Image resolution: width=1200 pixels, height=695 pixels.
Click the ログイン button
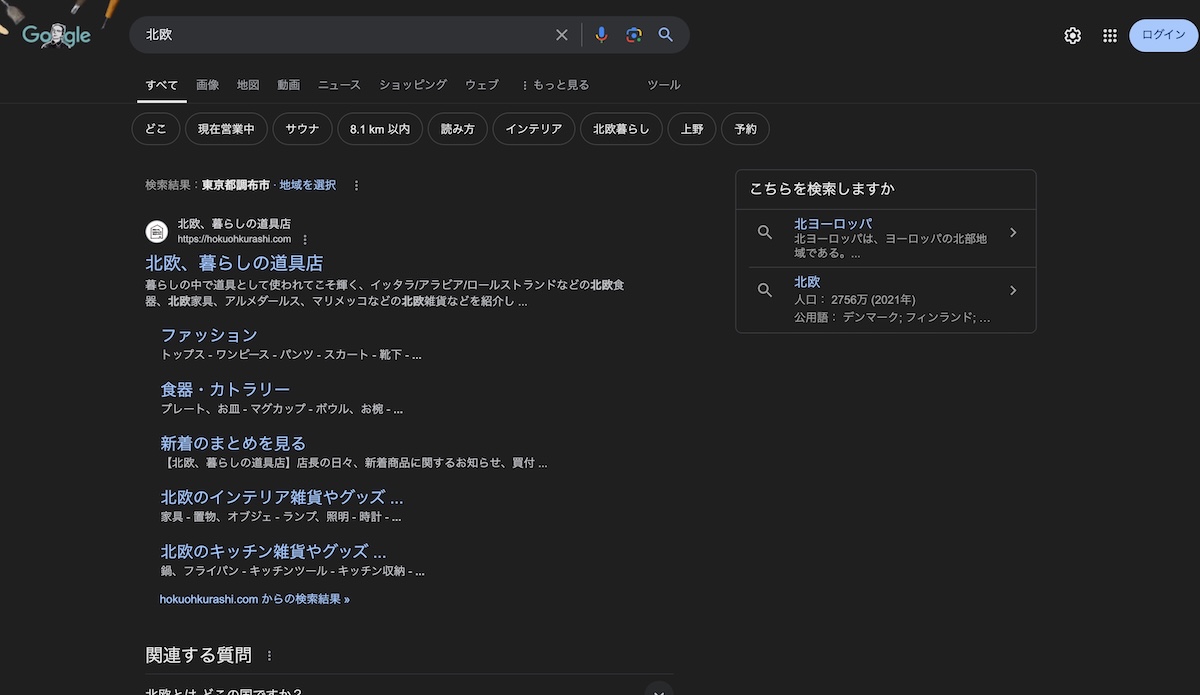[1163, 35]
